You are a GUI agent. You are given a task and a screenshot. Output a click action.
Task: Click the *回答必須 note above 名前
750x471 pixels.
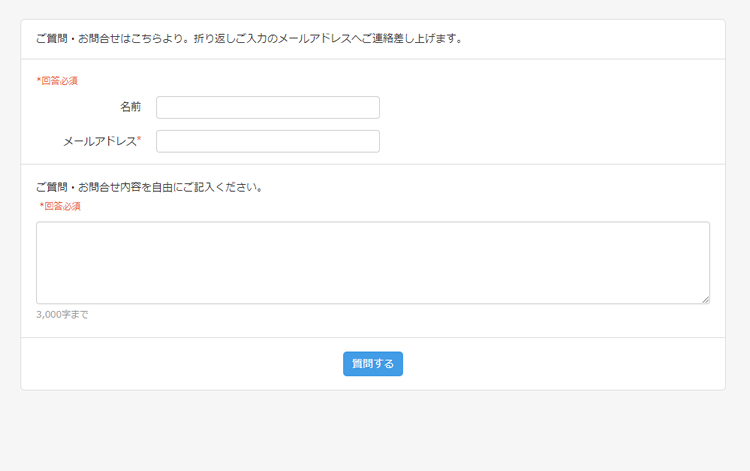[x=57, y=80]
